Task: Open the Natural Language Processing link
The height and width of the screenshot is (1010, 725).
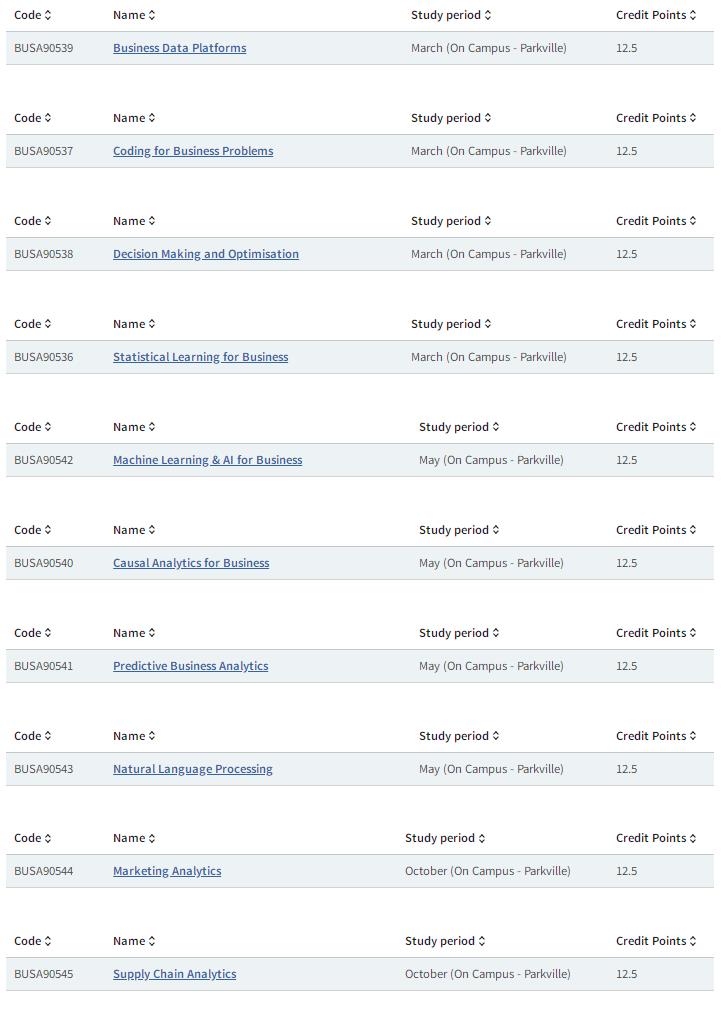Action: (193, 769)
